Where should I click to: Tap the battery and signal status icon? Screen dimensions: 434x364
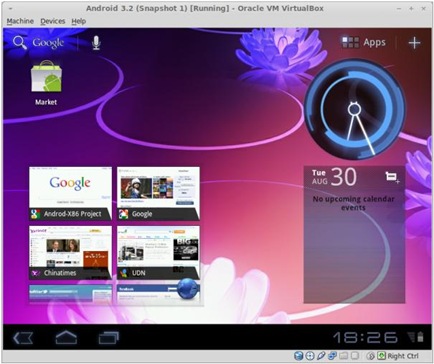click(416, 337)
